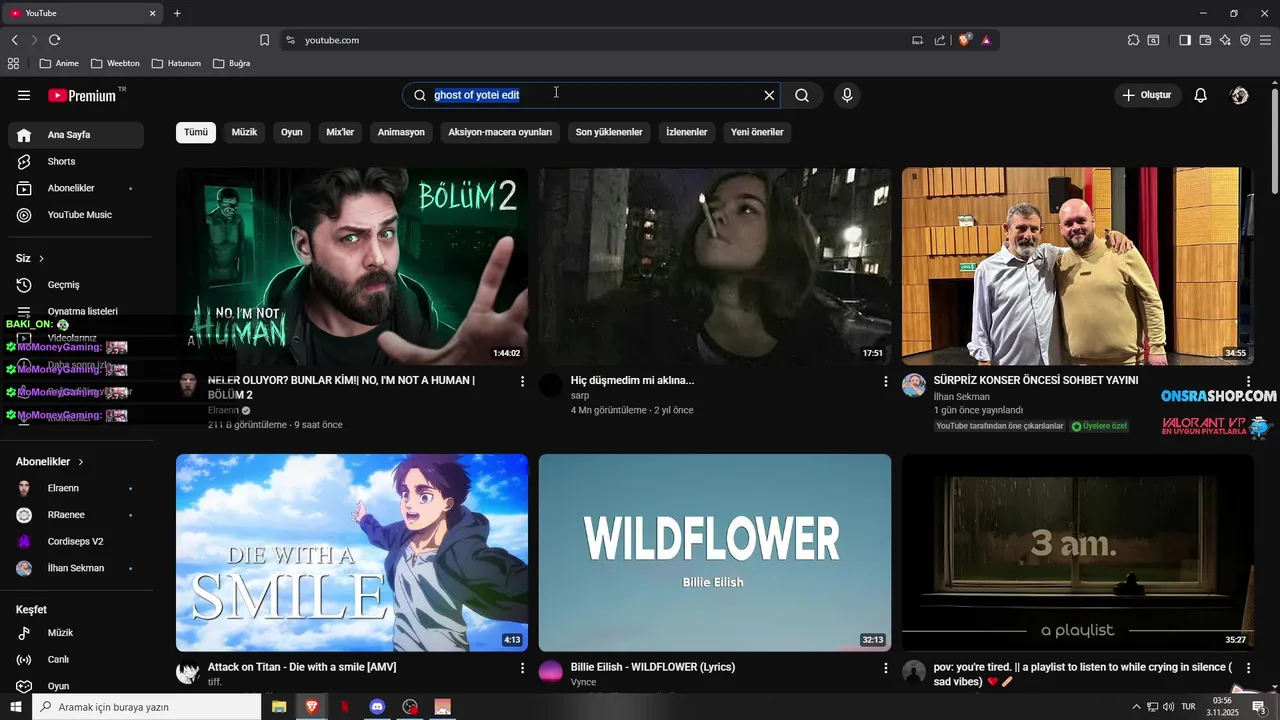Image resolution: width=1280 pixels, height=720 pixels.
Task: Open more options for NELER OLUYOR video
Action: (x=522, y=381)
